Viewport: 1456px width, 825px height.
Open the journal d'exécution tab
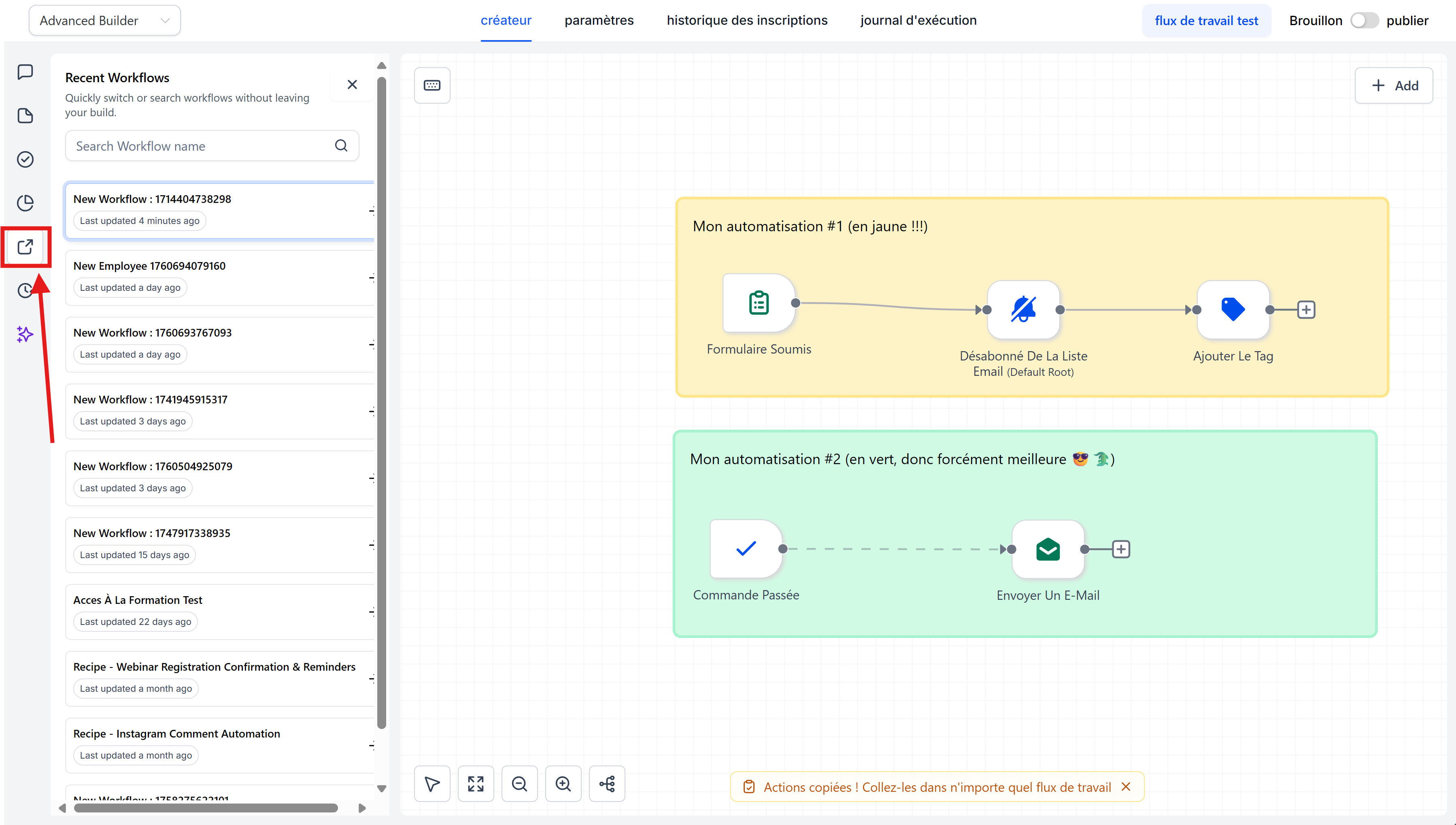(x=918, y=21)
